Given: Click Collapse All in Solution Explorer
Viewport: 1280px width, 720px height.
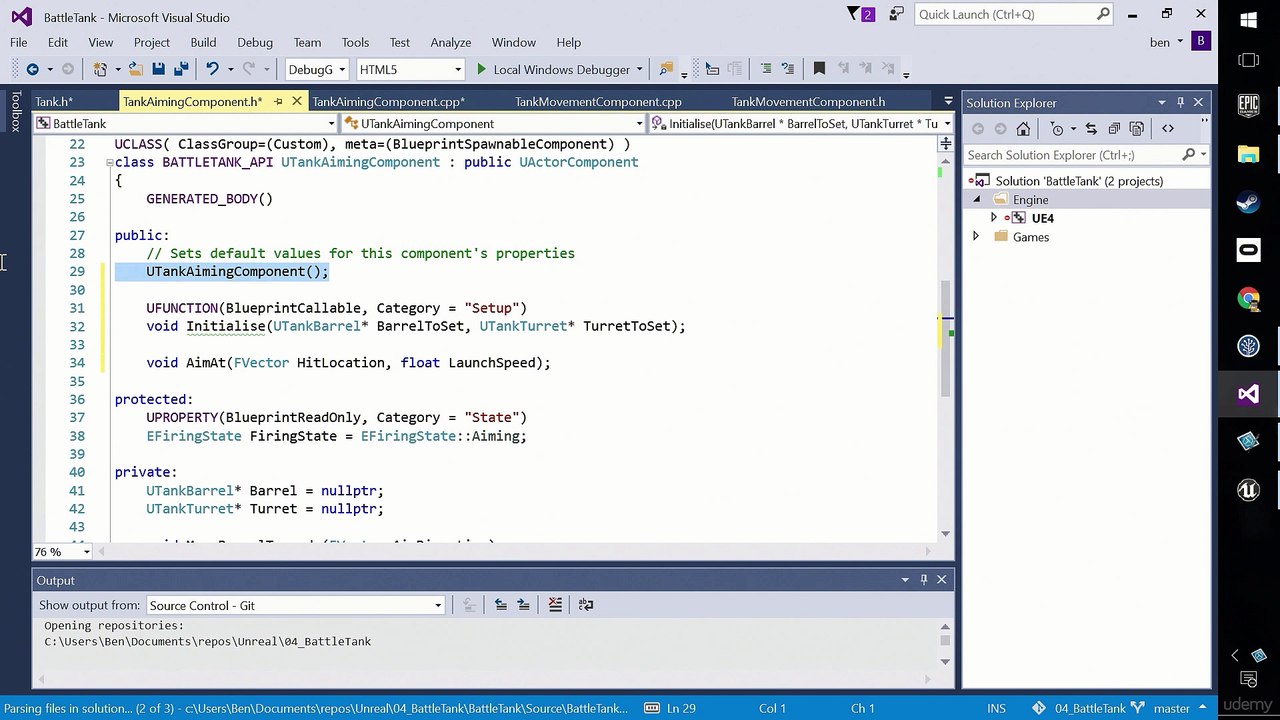Looking at the screenshot, I should tap(1114, 128).
